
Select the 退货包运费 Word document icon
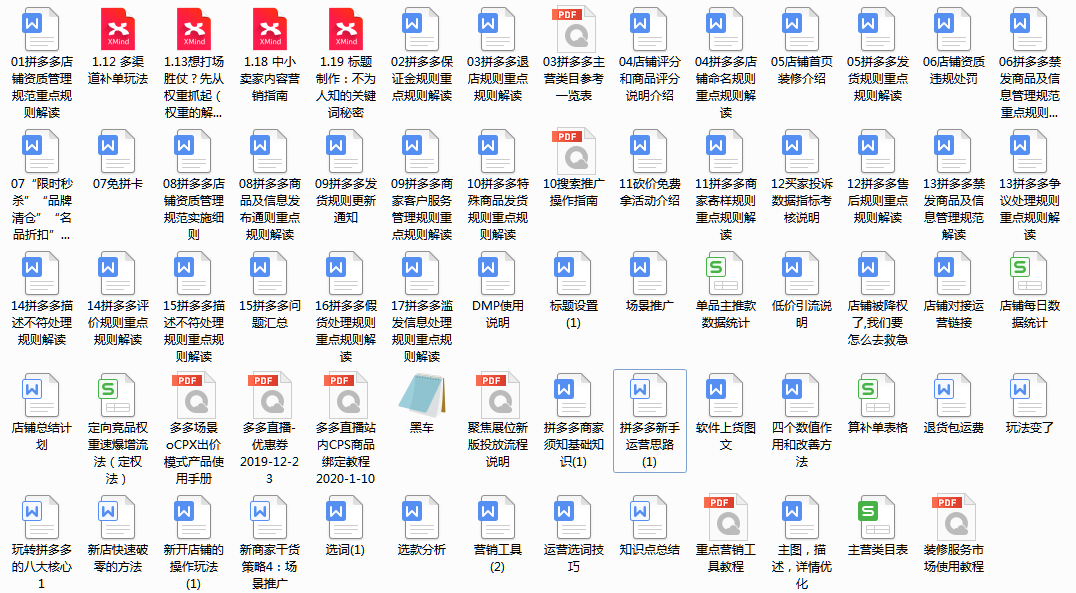[x=954, y=395]
